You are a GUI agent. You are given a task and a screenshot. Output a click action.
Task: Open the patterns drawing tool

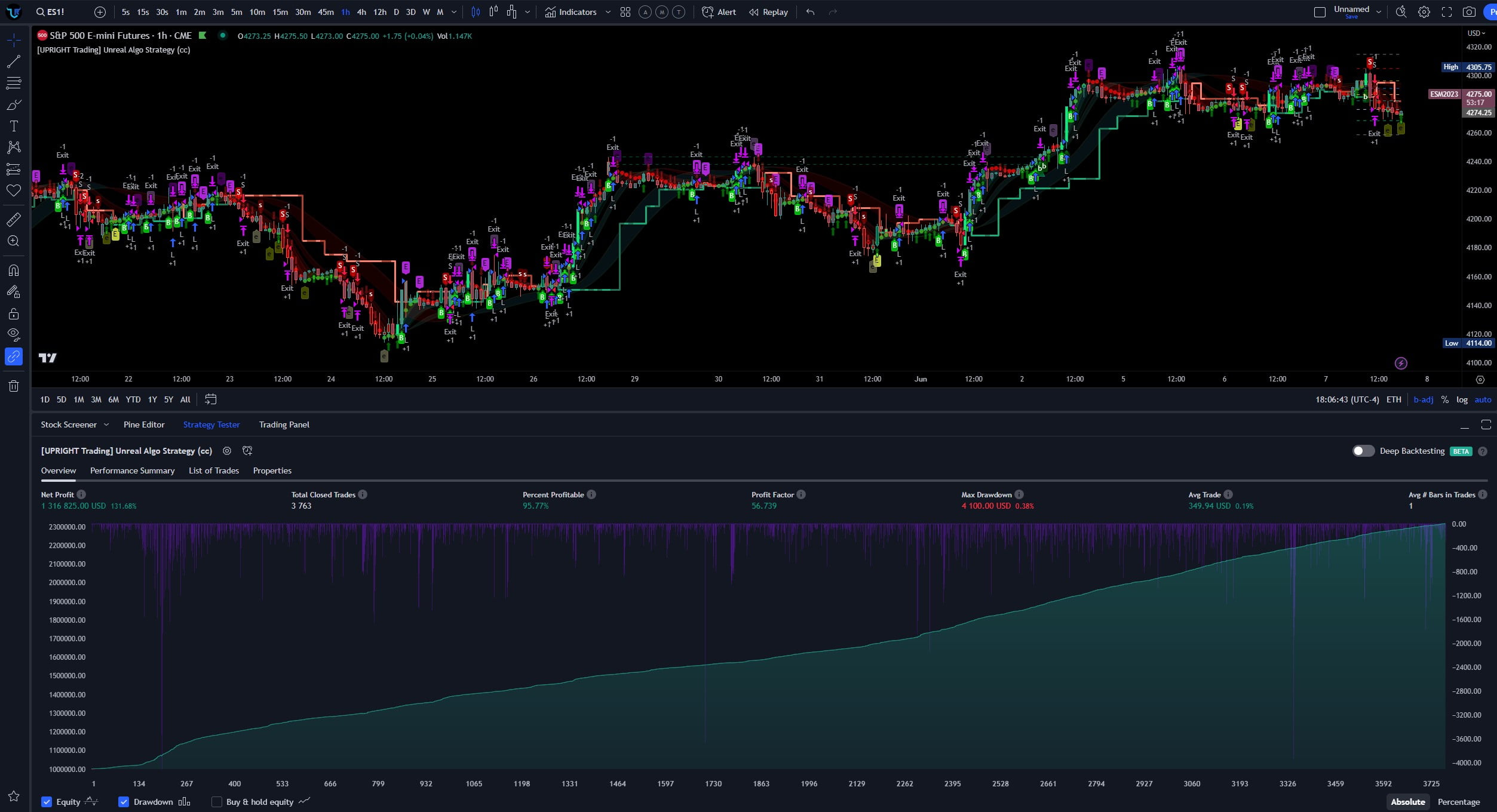click(x=14, y=147)
